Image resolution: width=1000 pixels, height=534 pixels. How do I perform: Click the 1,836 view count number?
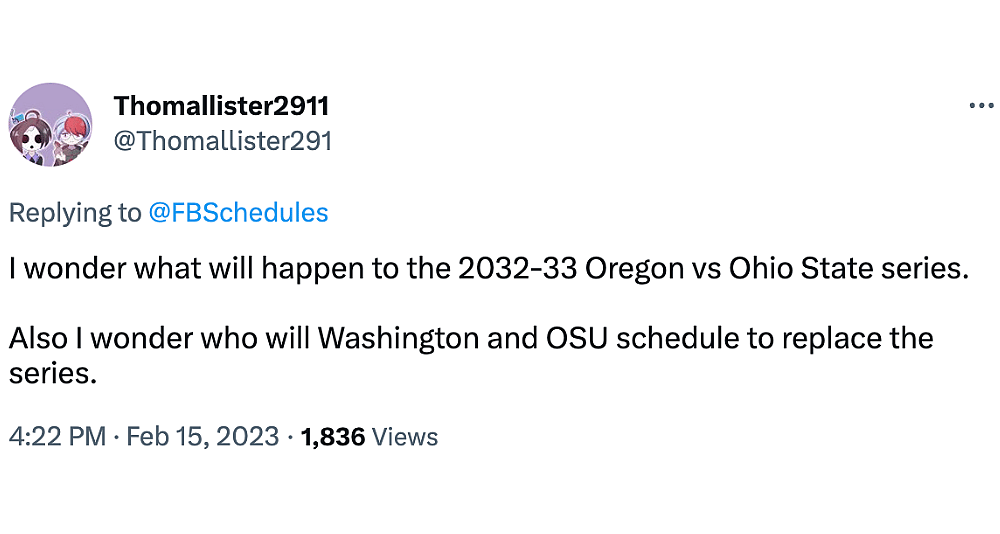click(332, 437)
